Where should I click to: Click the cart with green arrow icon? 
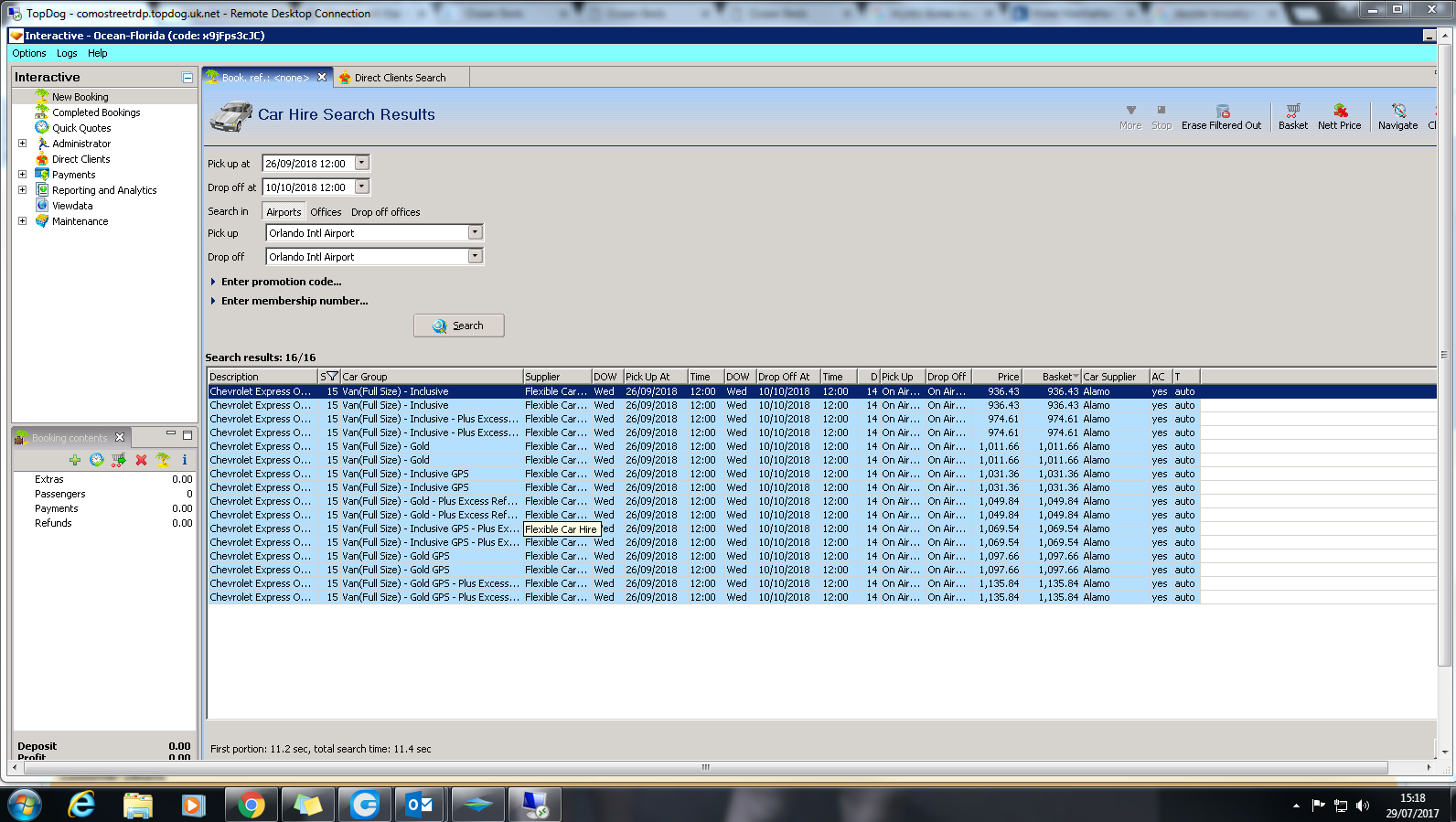tap(119, 460)
